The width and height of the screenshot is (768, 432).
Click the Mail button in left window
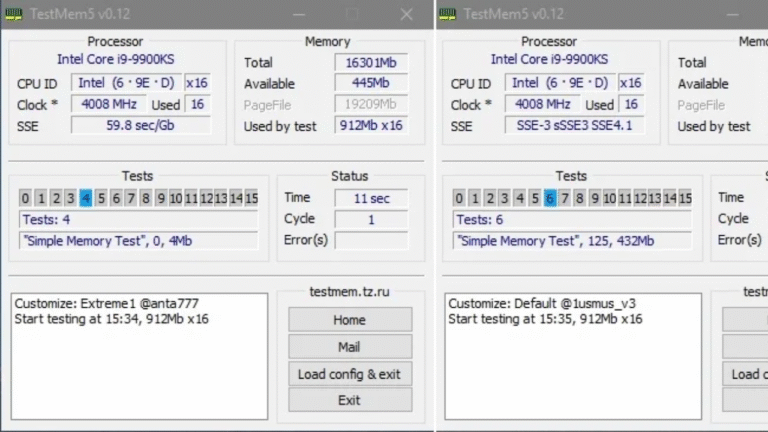coord(350,347)
